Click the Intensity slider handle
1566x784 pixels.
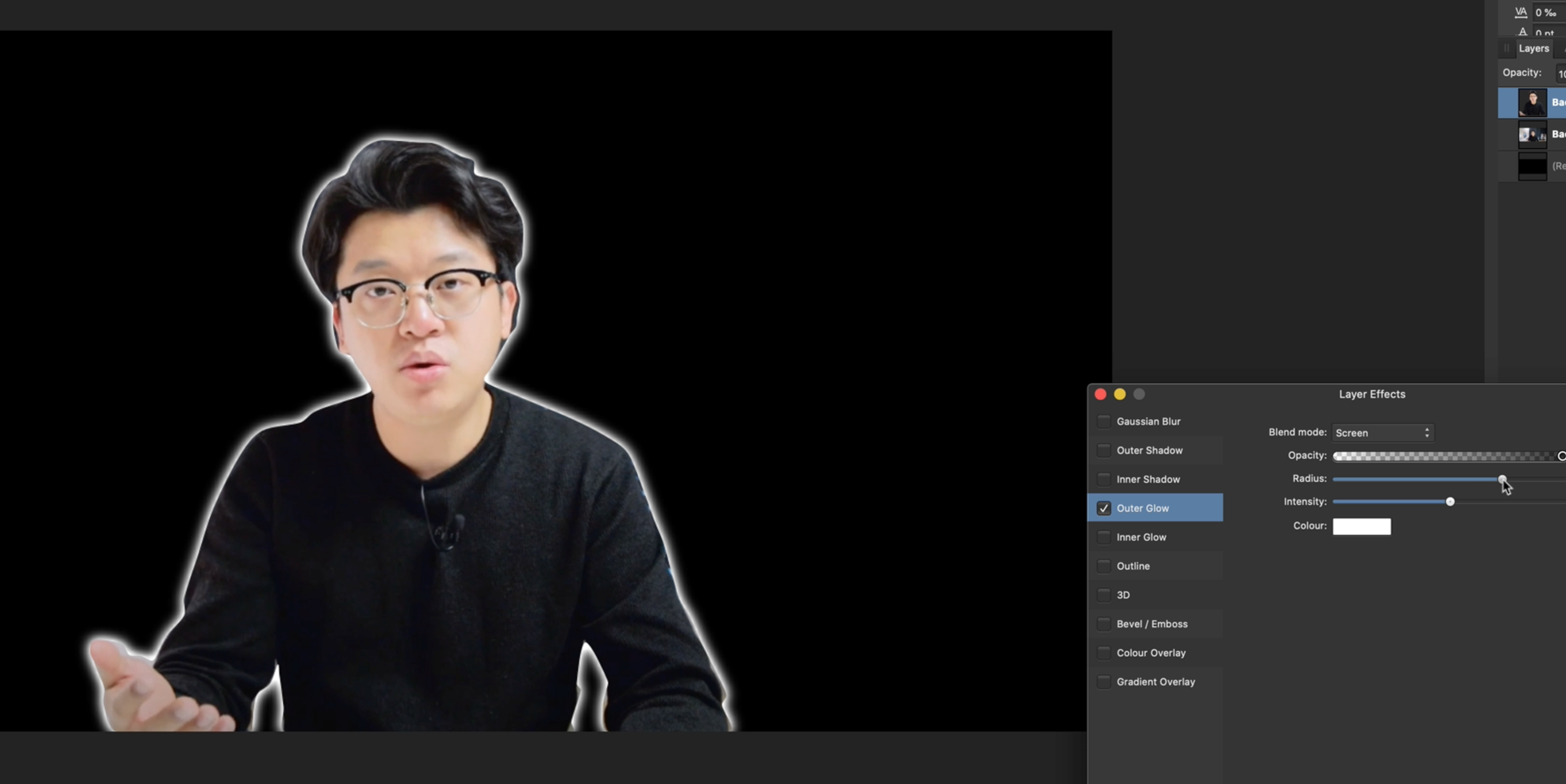tap(1450, 502)
